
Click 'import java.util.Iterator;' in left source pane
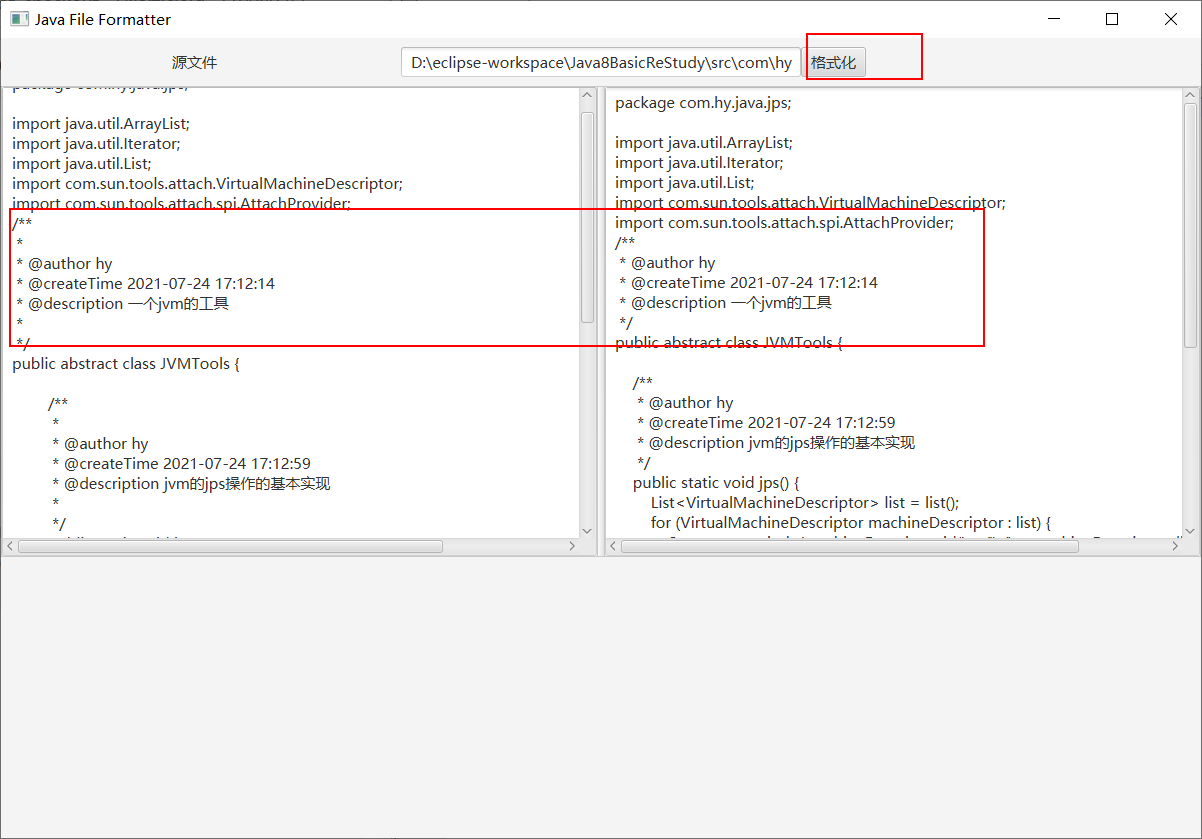96,143
